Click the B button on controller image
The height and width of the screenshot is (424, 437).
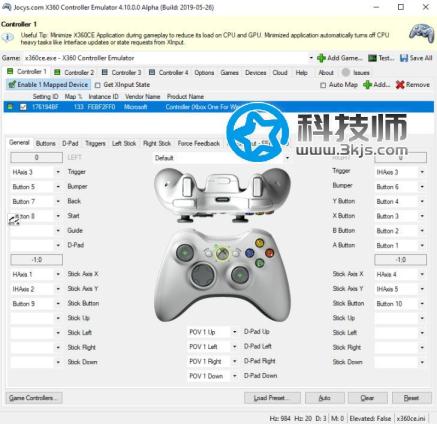tap(269, 253)
